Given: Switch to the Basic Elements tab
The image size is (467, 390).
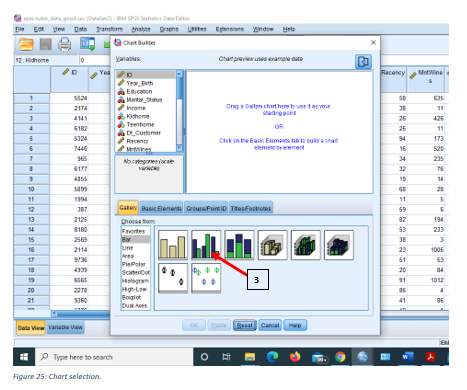Looking at the screenshot, I should pyautogui.click(x=161, y=208).
